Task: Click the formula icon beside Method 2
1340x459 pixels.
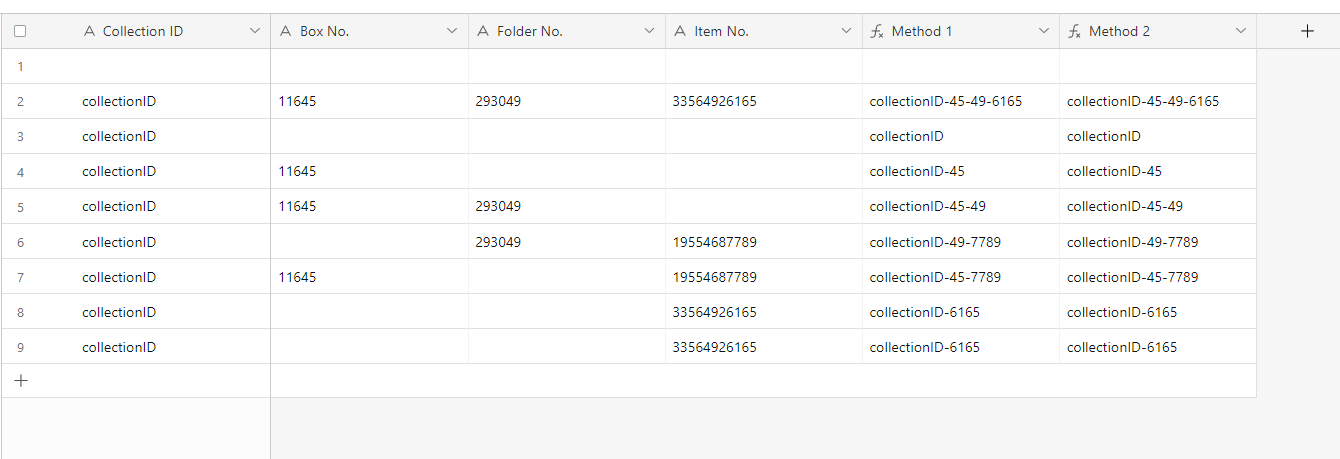Action: 1074,31
